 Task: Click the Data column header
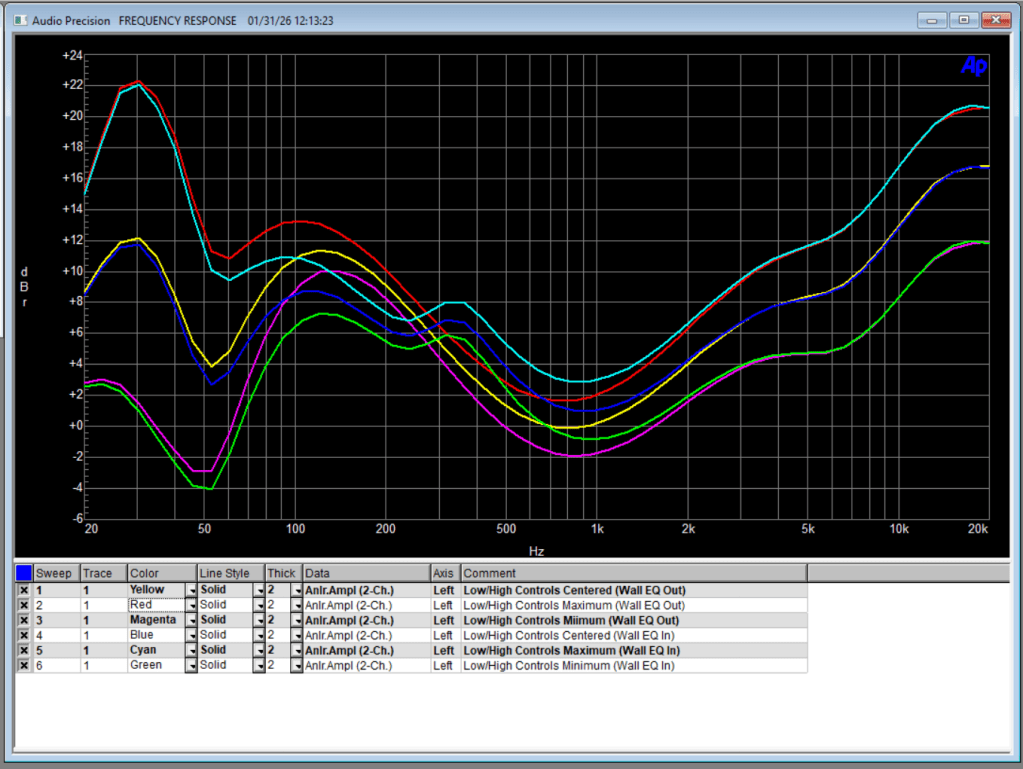tap(366, 573)
